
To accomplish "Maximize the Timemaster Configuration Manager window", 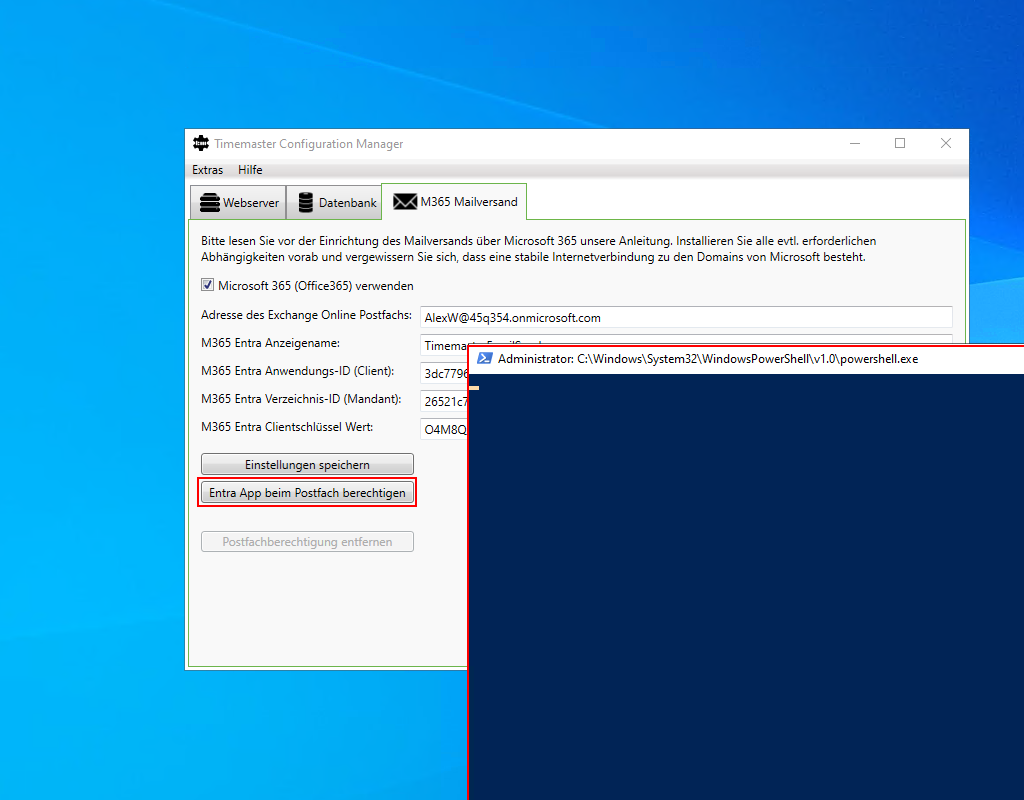I will pyautogui.click(x=900, y=143).
